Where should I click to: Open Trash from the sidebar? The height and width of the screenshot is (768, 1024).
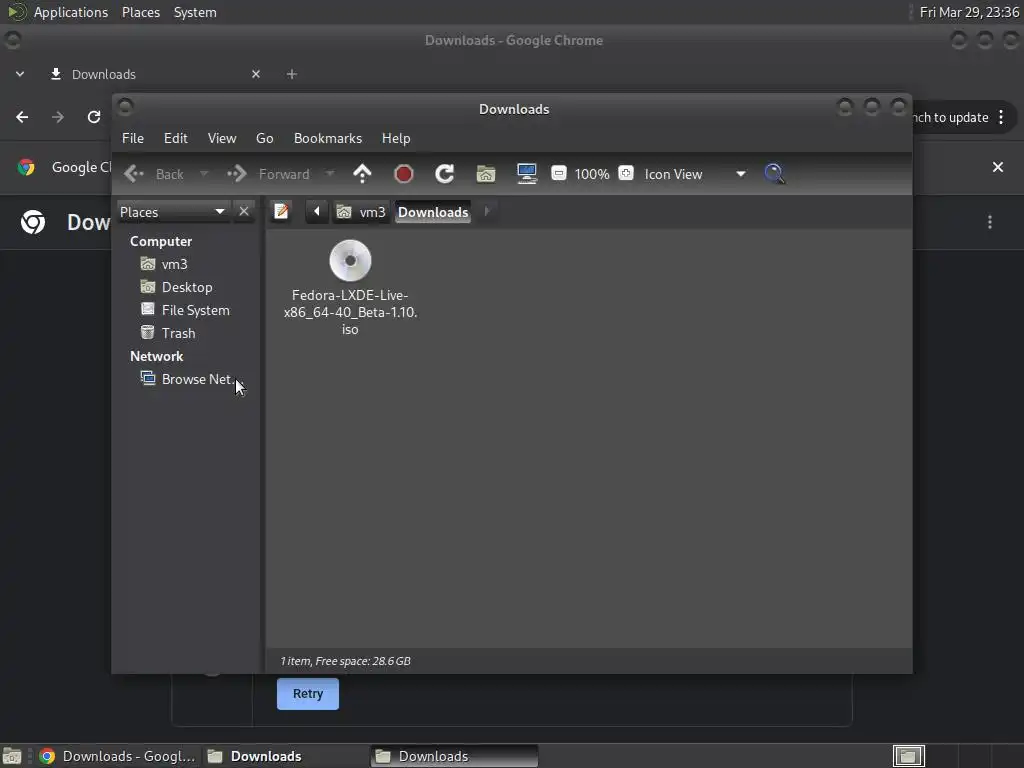point(178,333)
